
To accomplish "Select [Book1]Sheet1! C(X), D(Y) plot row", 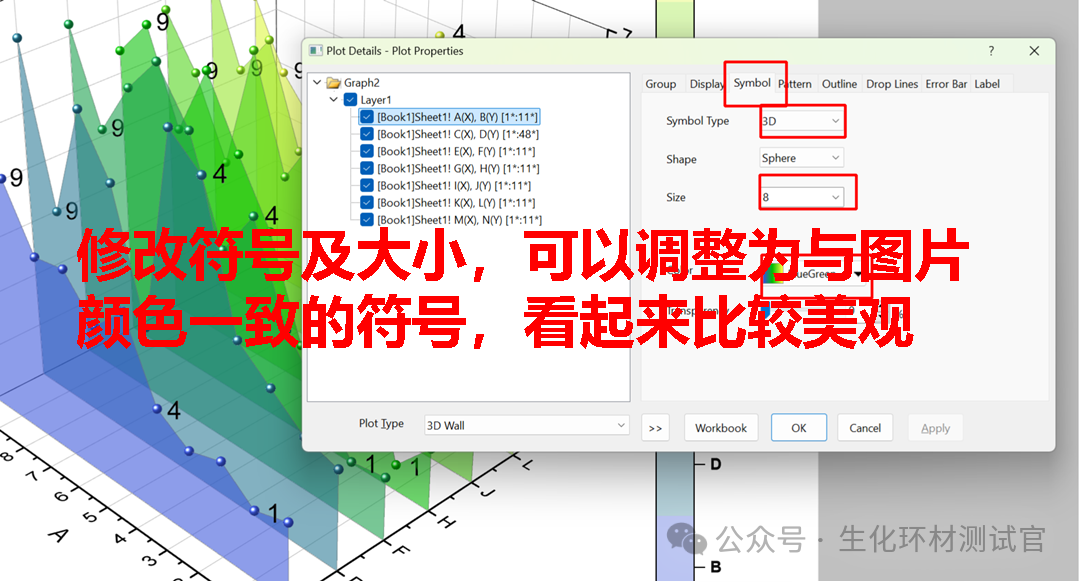I will coord(458,134).
